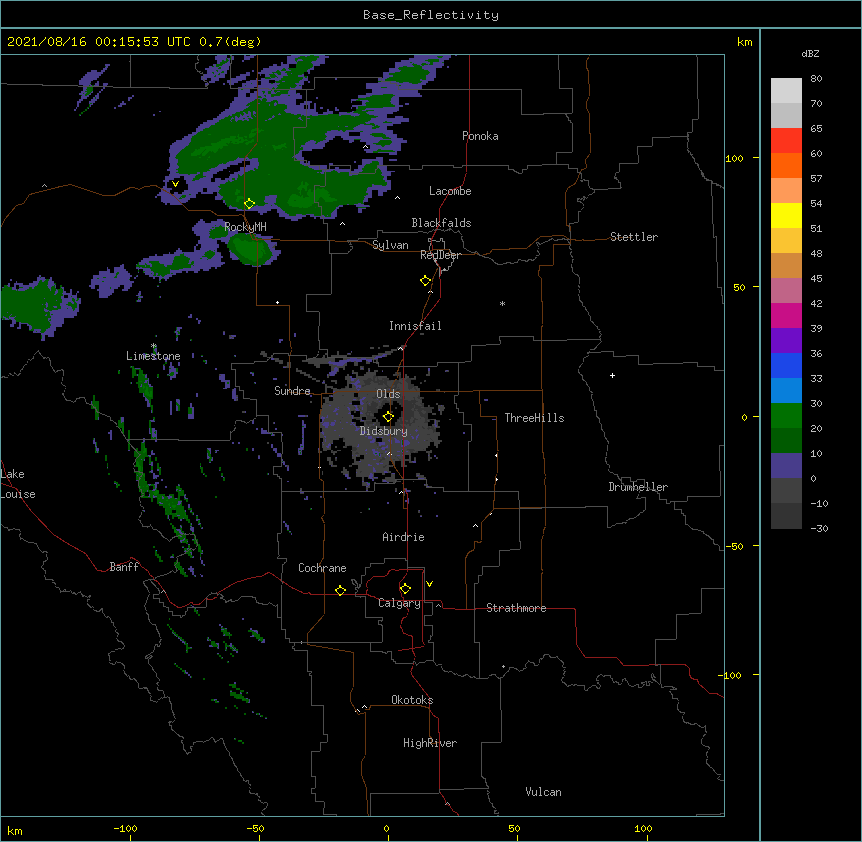This screenshot has width=862, height=842.
Task: Click the 45 value in dBZ legend
Action: tap(816, 279)
